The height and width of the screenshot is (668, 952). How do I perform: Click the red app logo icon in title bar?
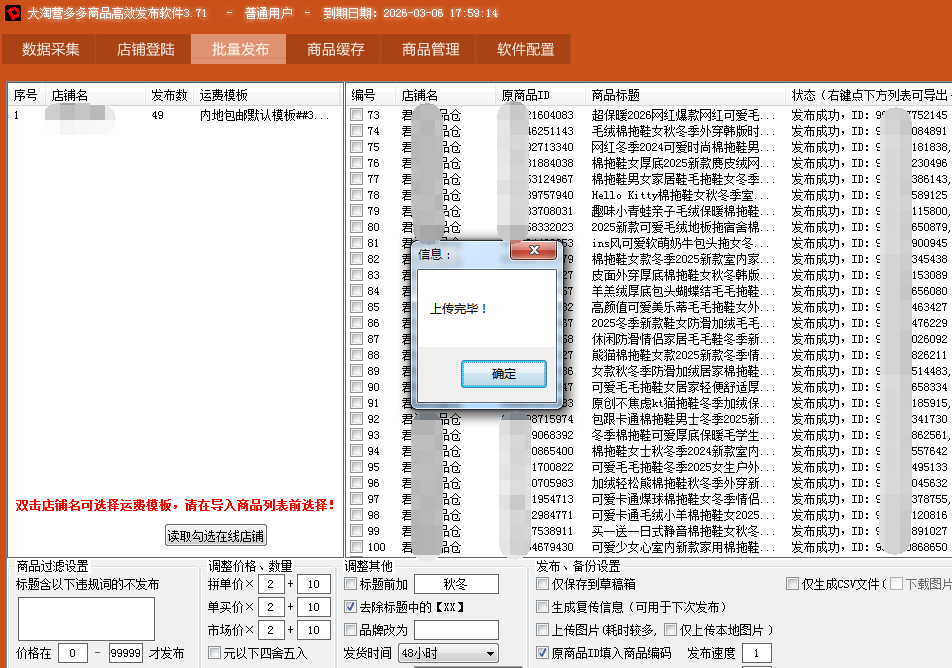tap(13, 13)
